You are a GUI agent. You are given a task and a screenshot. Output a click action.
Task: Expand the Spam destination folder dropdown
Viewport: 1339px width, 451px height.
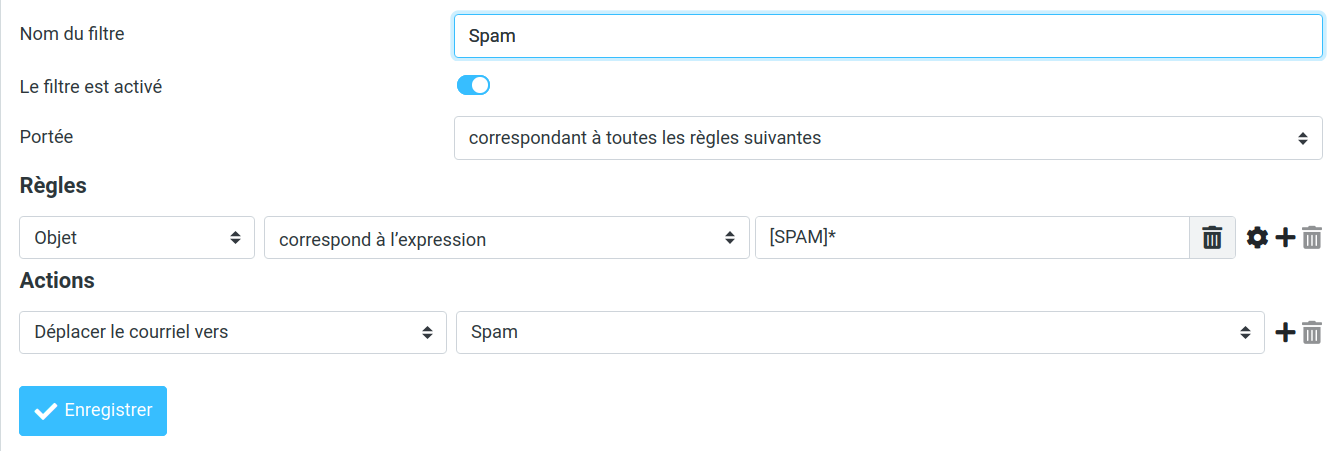(x=860, y=332)
